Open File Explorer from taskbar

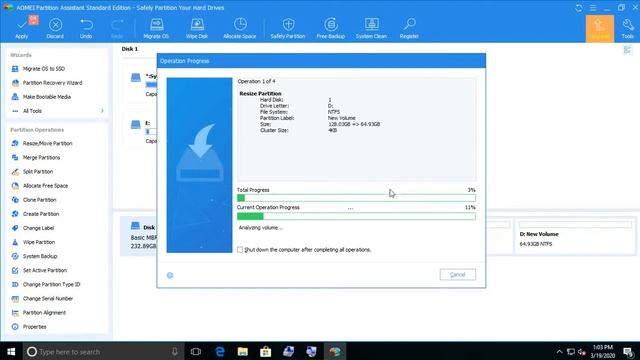click(x=243, y=351)
